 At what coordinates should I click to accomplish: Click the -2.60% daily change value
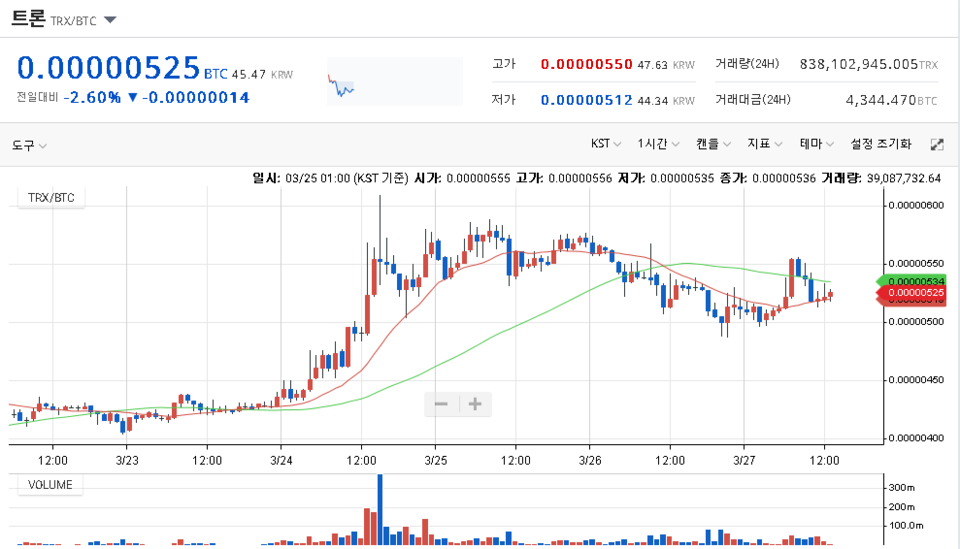point(92,98)
